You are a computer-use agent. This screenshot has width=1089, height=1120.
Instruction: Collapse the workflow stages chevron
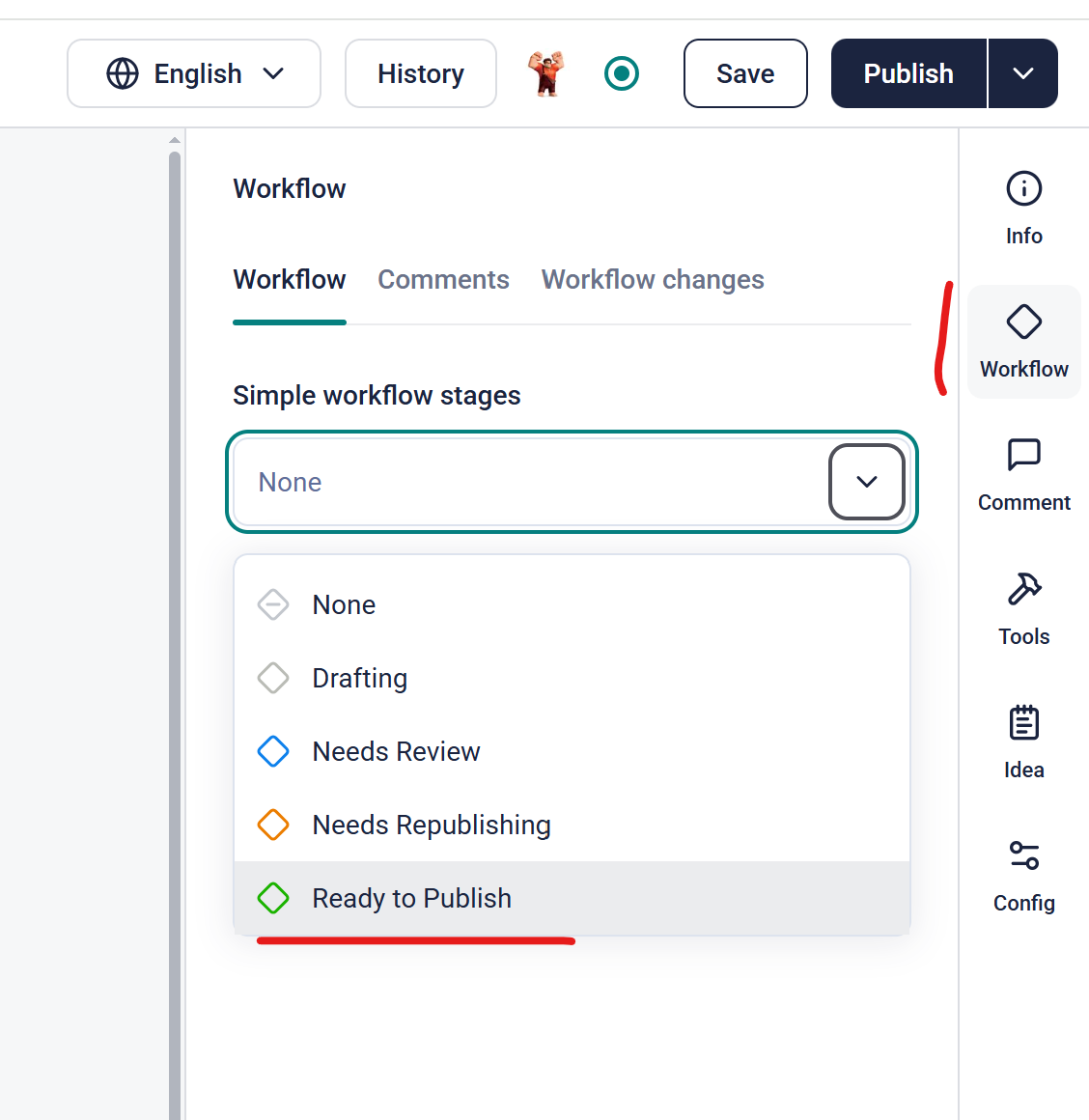866,482
